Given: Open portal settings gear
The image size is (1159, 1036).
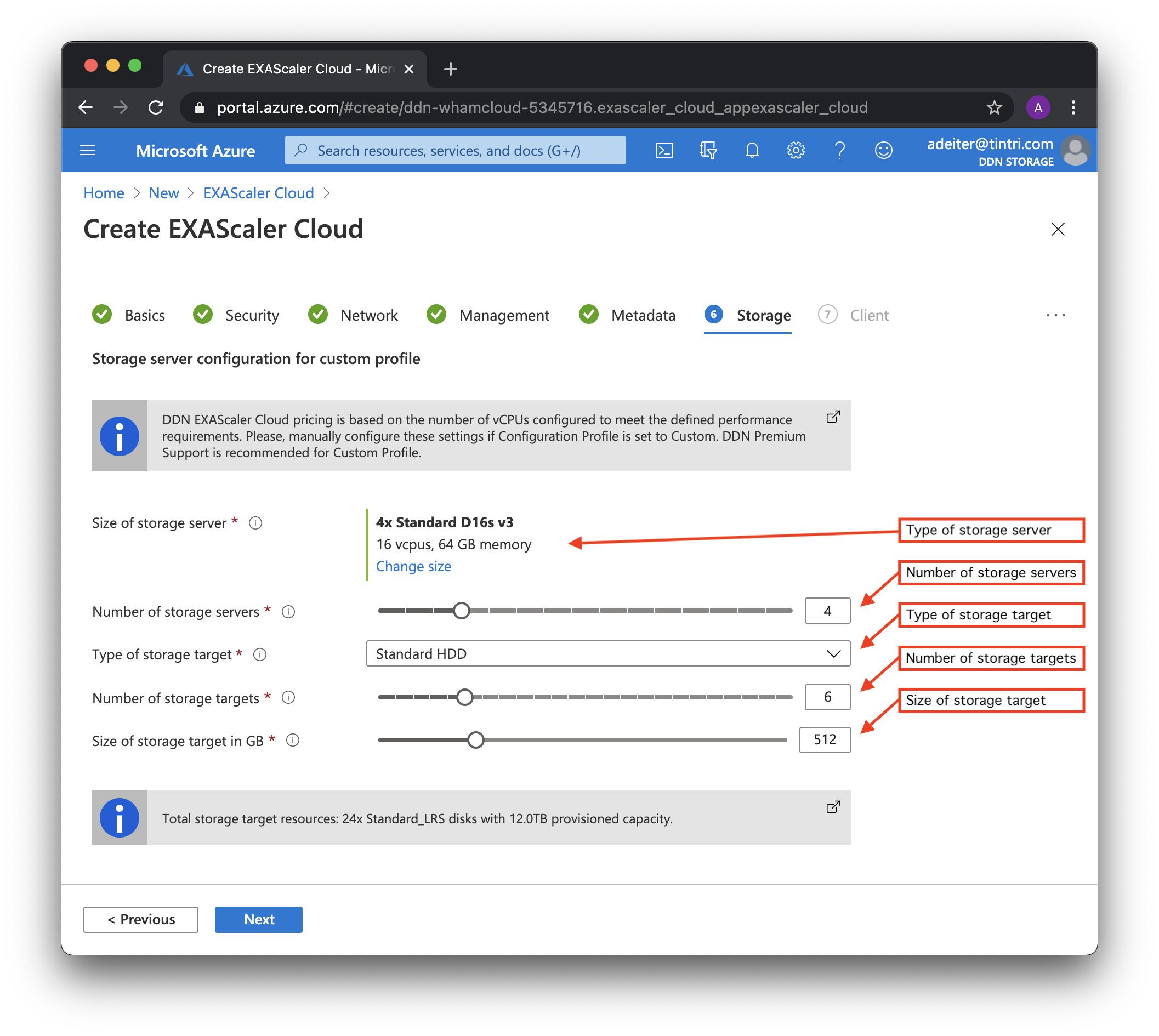Looking at the screenshot, I should [x=796, y=150].
